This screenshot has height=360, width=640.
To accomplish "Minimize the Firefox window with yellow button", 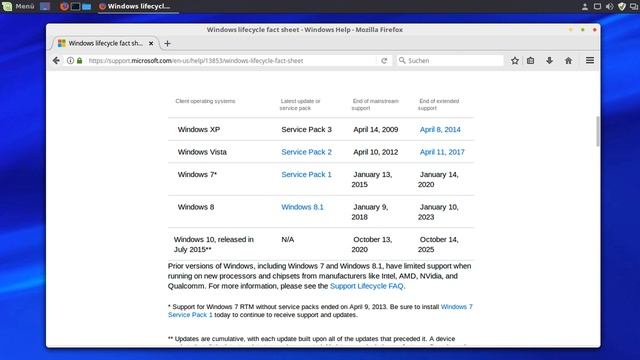I will (571, 30).
